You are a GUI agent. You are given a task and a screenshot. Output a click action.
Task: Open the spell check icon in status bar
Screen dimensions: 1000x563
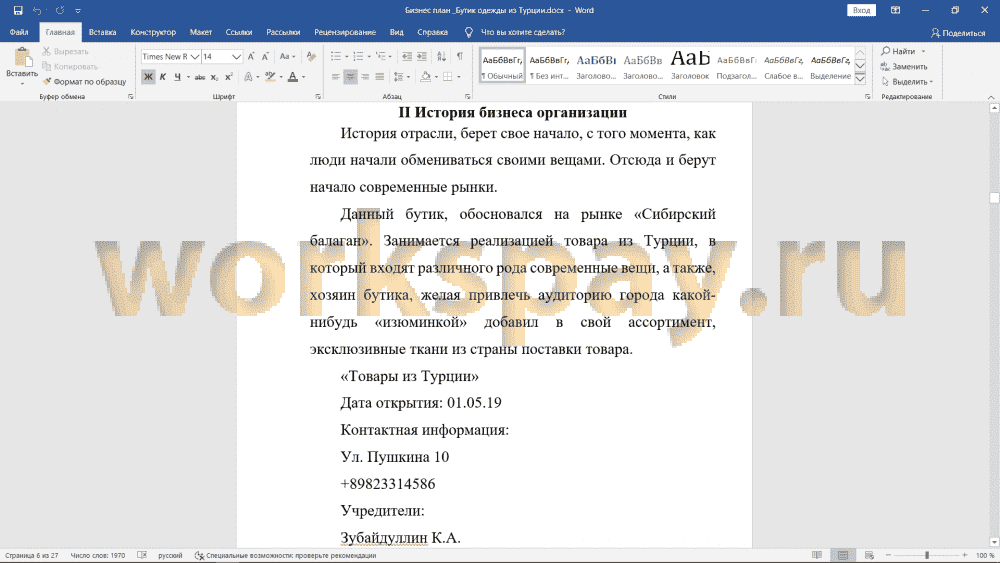(142, 555)
